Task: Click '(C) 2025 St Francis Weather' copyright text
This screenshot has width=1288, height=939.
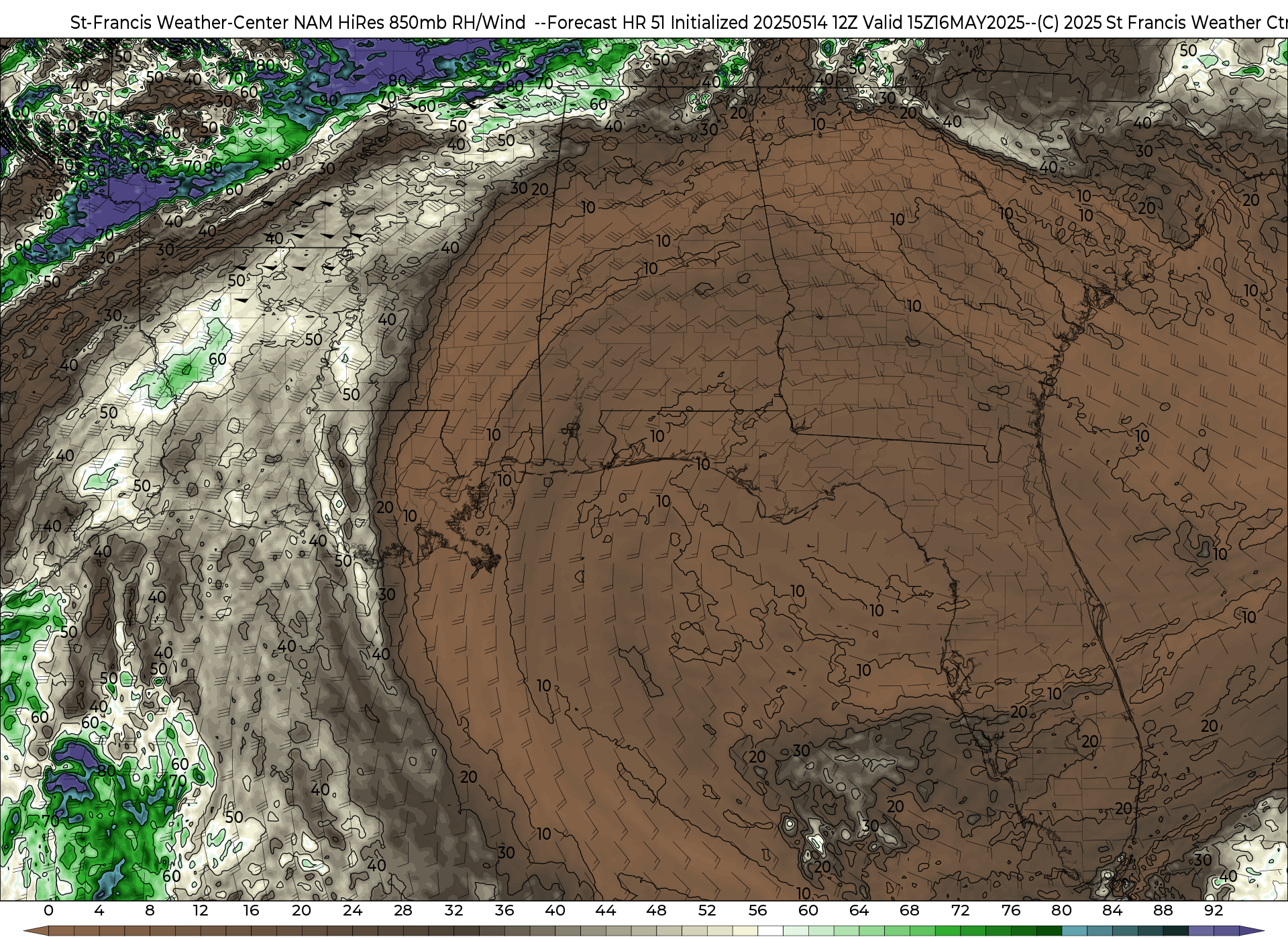Action: click(x=1150, y=23)
